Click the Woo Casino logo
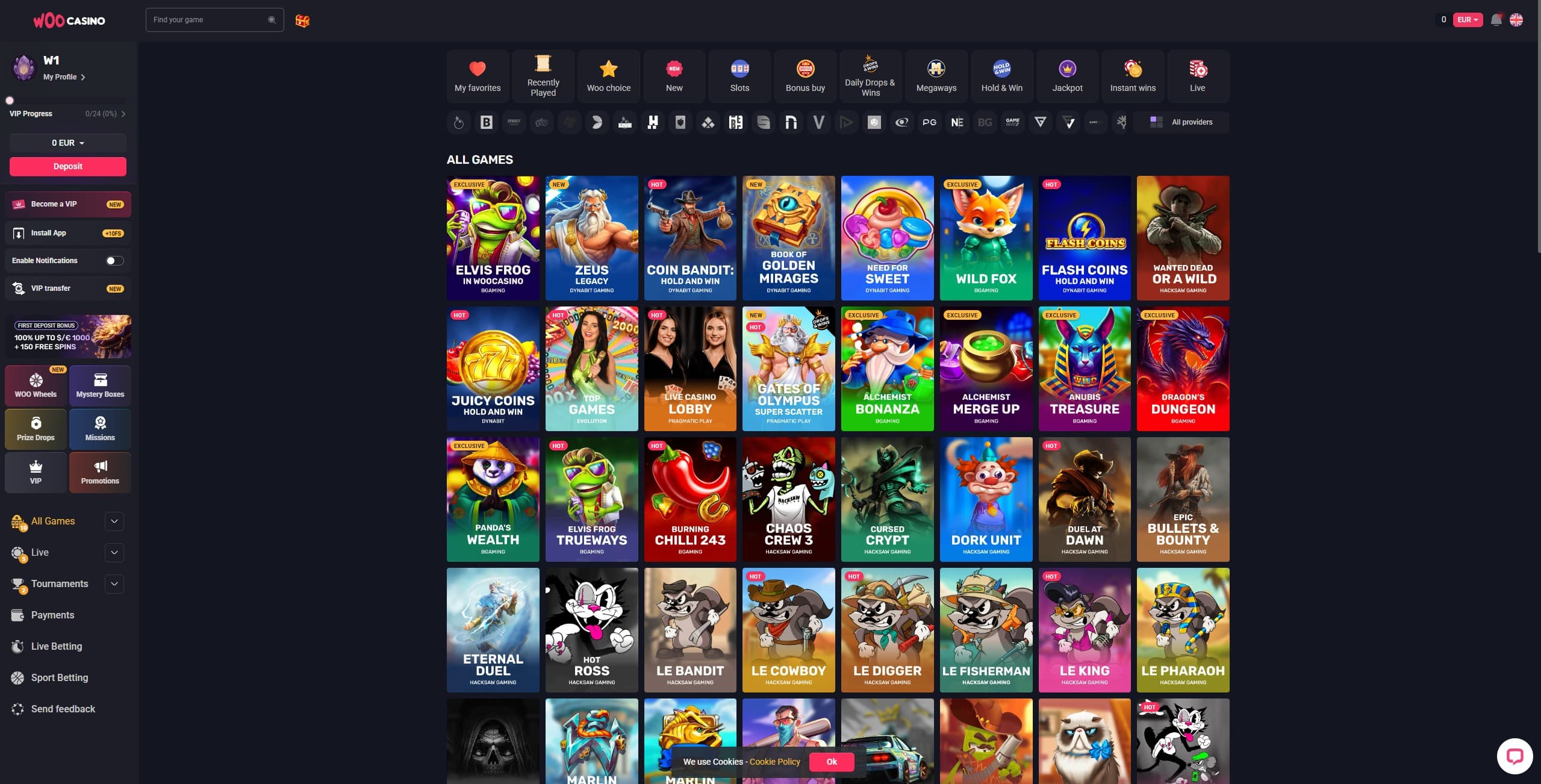 tap(69, 20)
